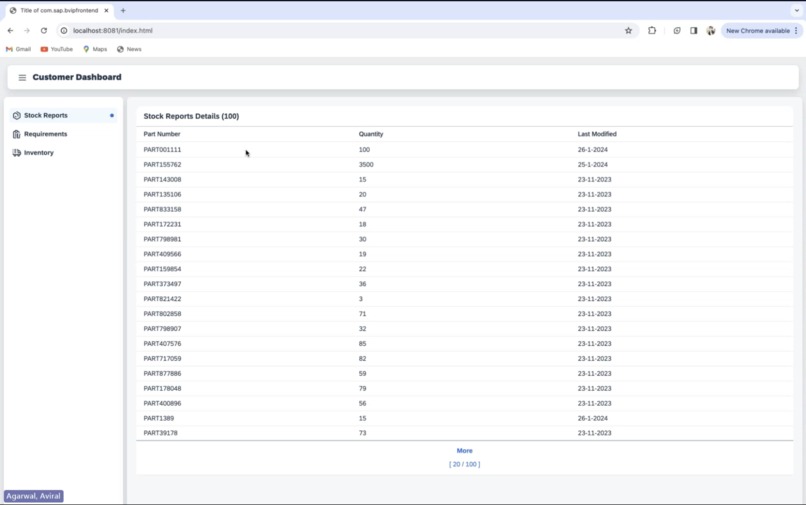Viewport: 806px width, 505px height.
Task: Select Inventory in the side navigation
Action: click(x=63, y=153)
